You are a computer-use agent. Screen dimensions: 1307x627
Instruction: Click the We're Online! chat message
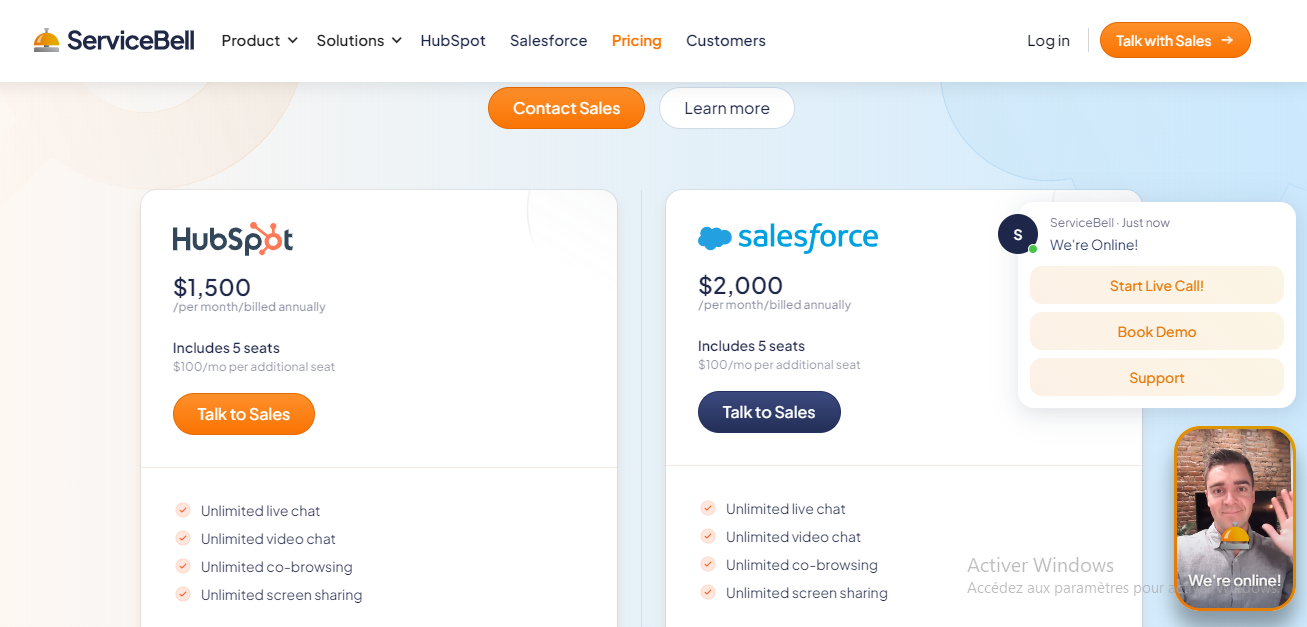1094,245
